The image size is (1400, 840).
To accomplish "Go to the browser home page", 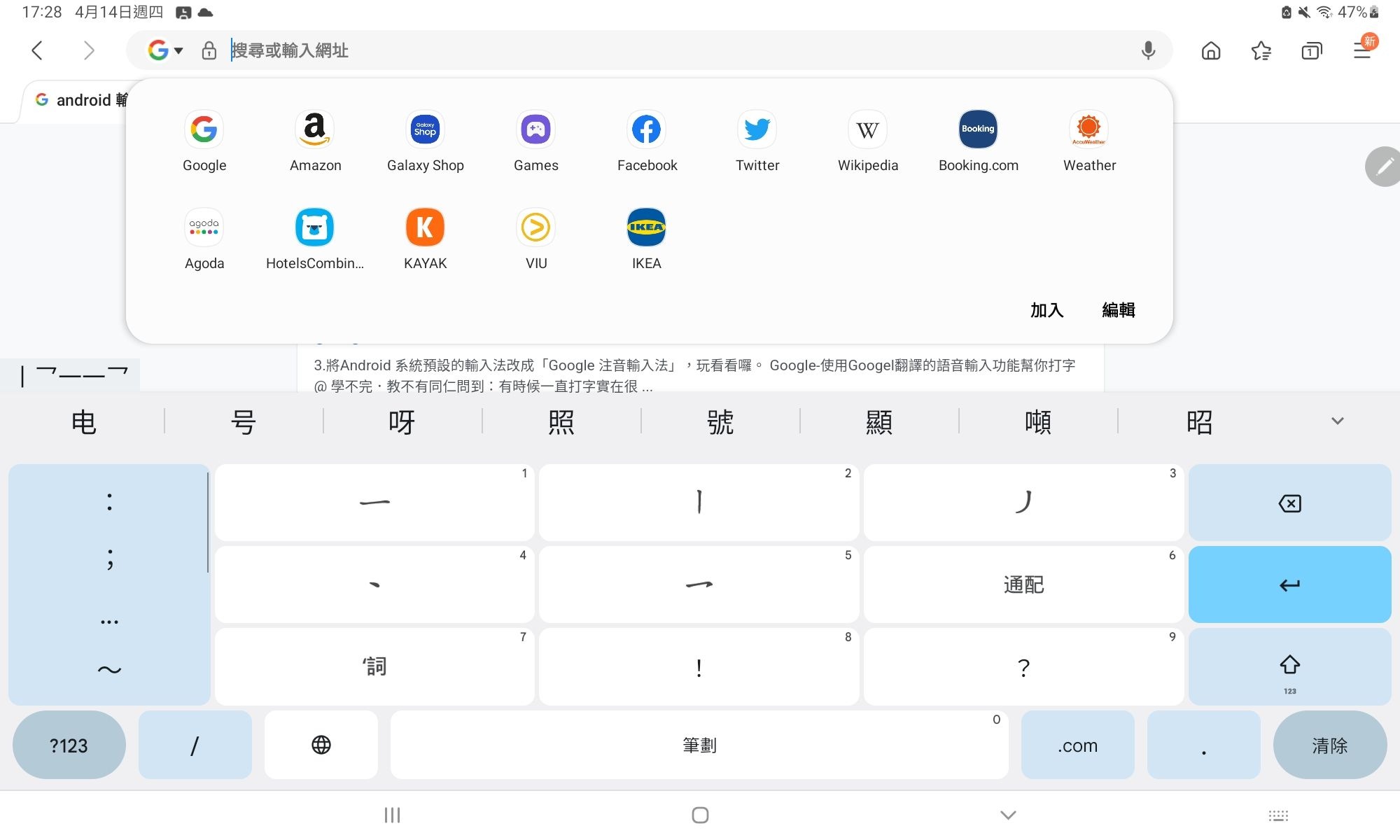I will tap(1211, 51).
